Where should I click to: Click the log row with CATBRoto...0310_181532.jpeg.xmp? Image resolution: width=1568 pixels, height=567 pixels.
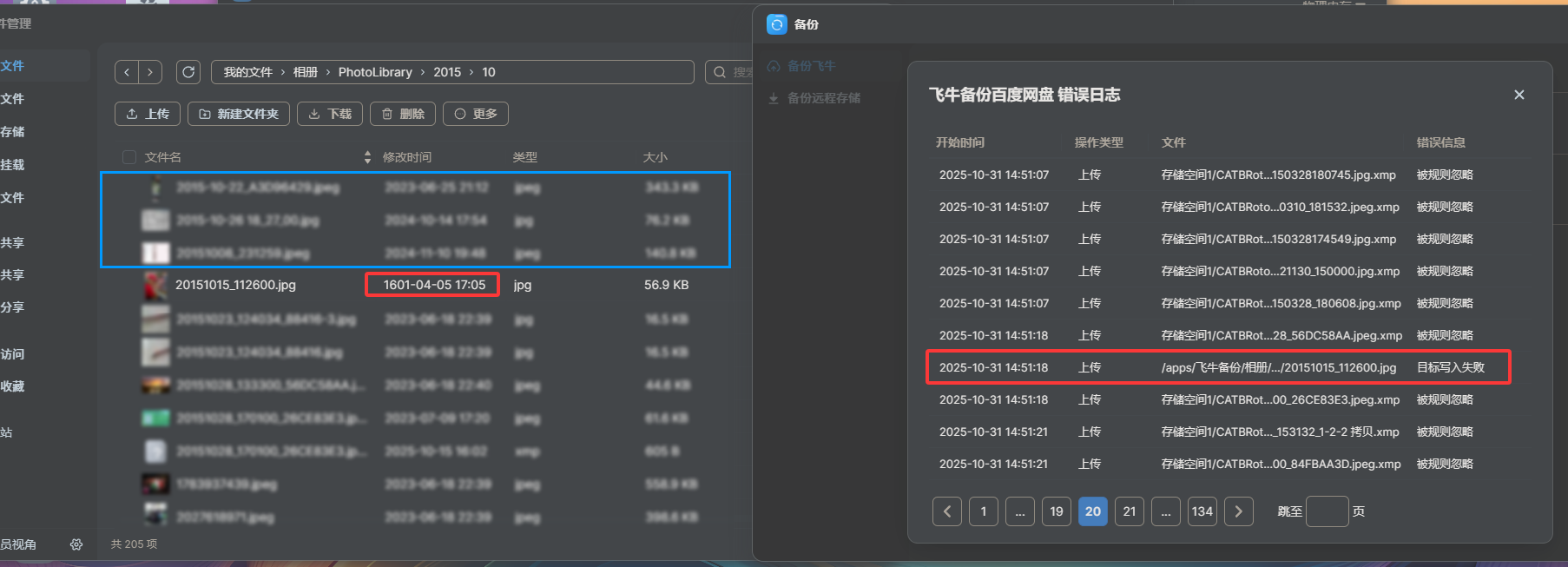(1229, 207)
